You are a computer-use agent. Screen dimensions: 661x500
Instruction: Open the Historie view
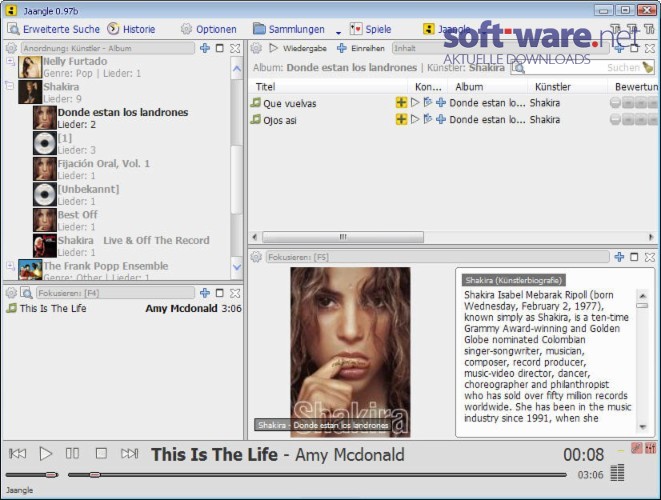pos(131,29)
